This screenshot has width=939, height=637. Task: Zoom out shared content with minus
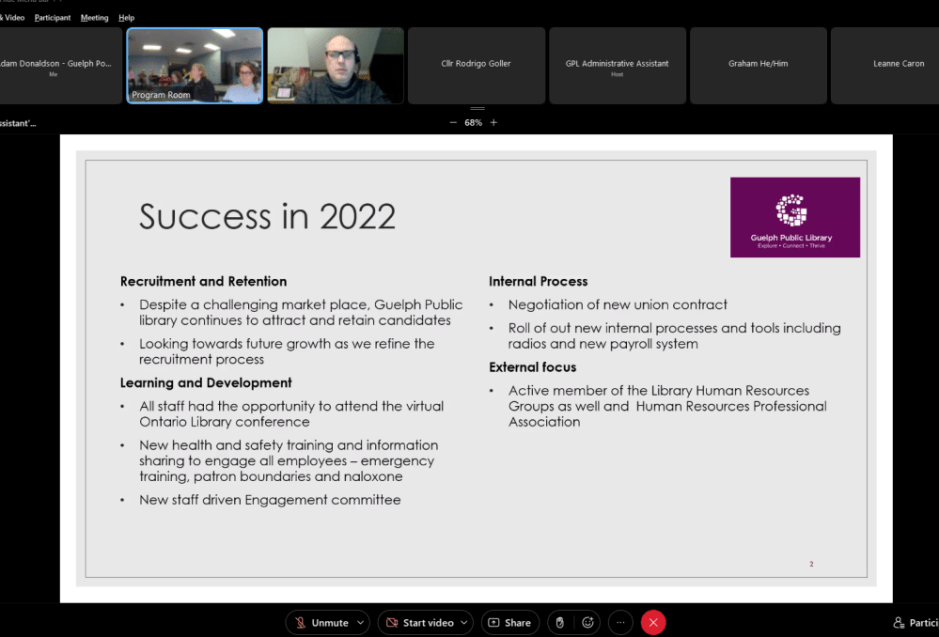click(453, 122)
